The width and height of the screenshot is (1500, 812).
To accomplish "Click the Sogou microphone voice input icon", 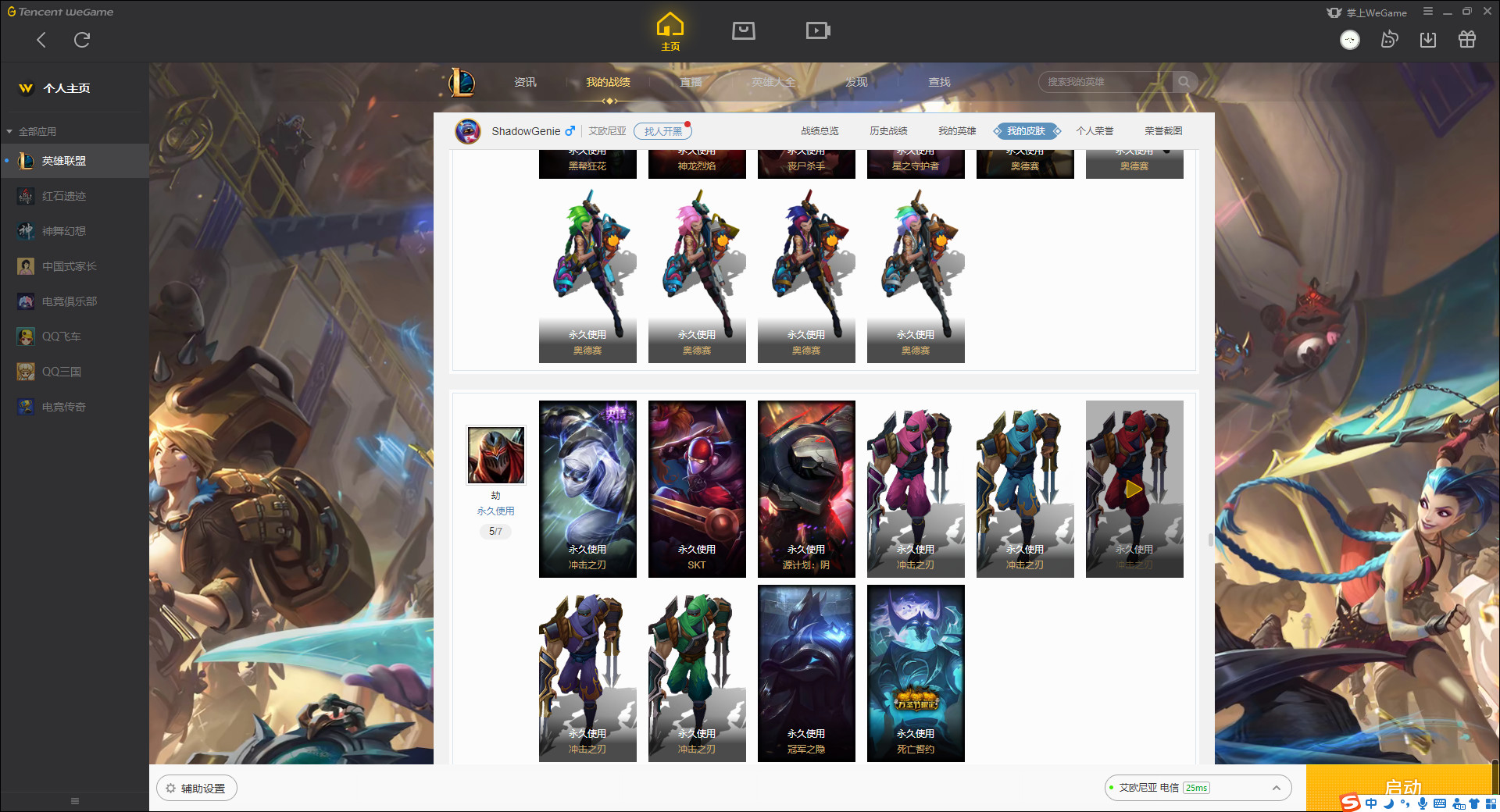I will 1423,803.
